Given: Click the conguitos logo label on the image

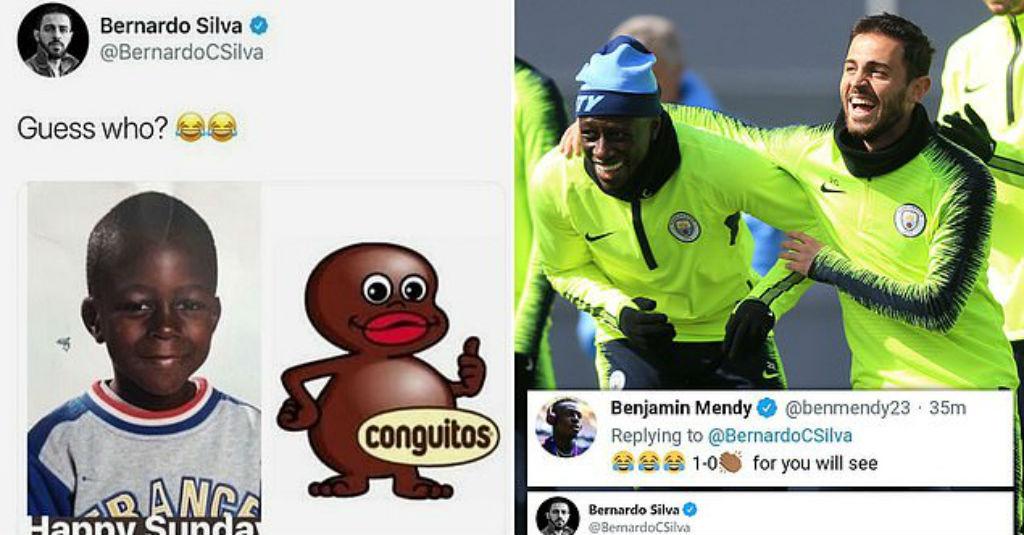Looking at the screenshot, I should point(428,436).
